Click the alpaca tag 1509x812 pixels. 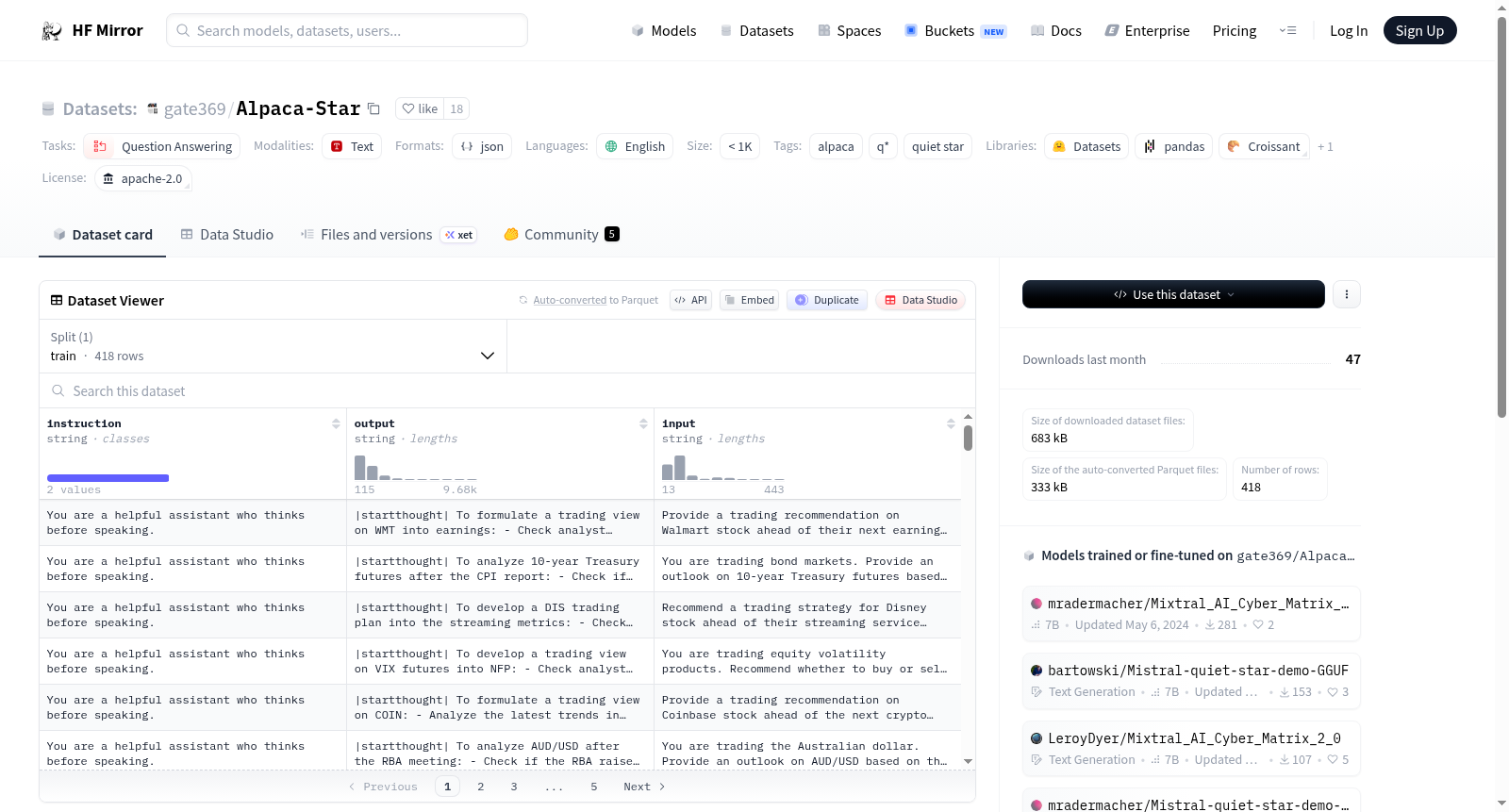pos(836,146)
